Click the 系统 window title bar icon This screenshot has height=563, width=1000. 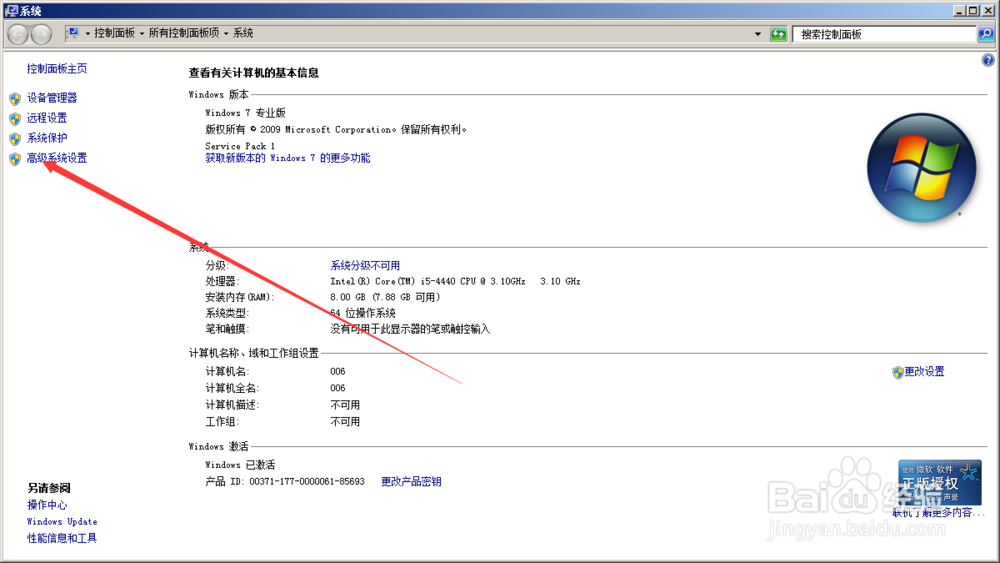[x=11, y=10]
